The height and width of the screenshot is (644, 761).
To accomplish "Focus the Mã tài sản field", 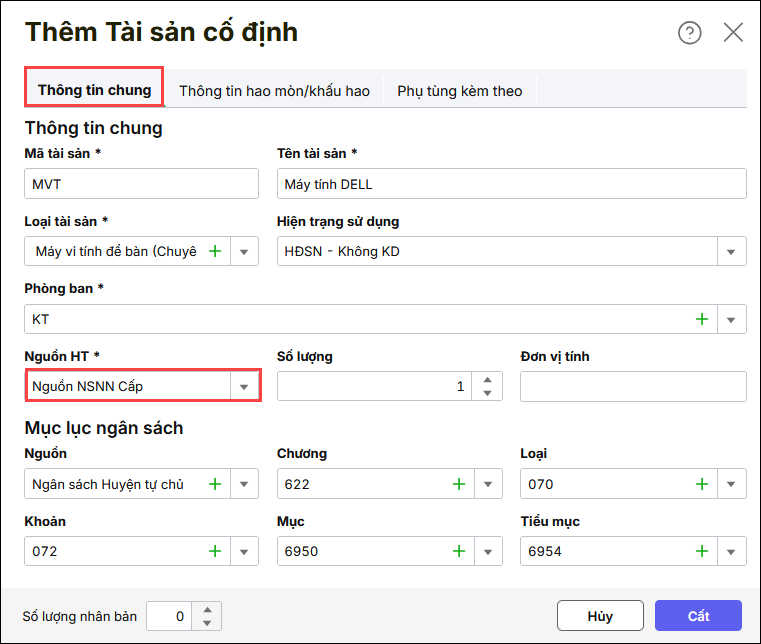I will [141, 184].
